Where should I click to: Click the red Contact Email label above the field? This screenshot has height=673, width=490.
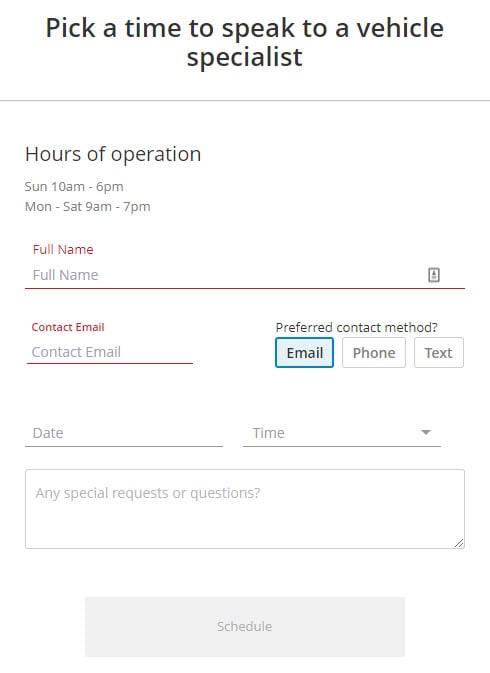pos(68,327)
